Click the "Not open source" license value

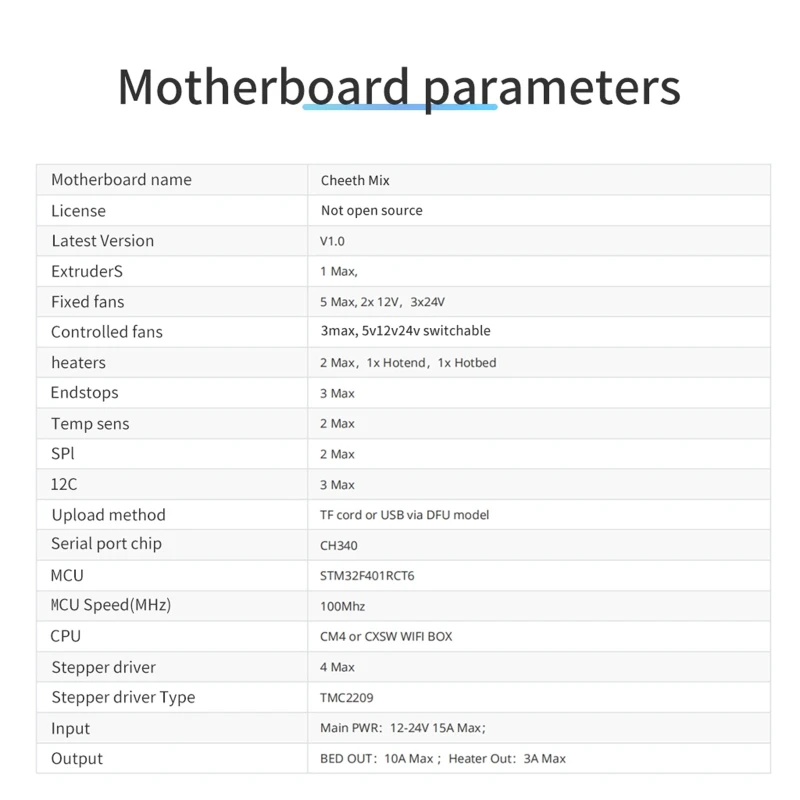[371, 211]
